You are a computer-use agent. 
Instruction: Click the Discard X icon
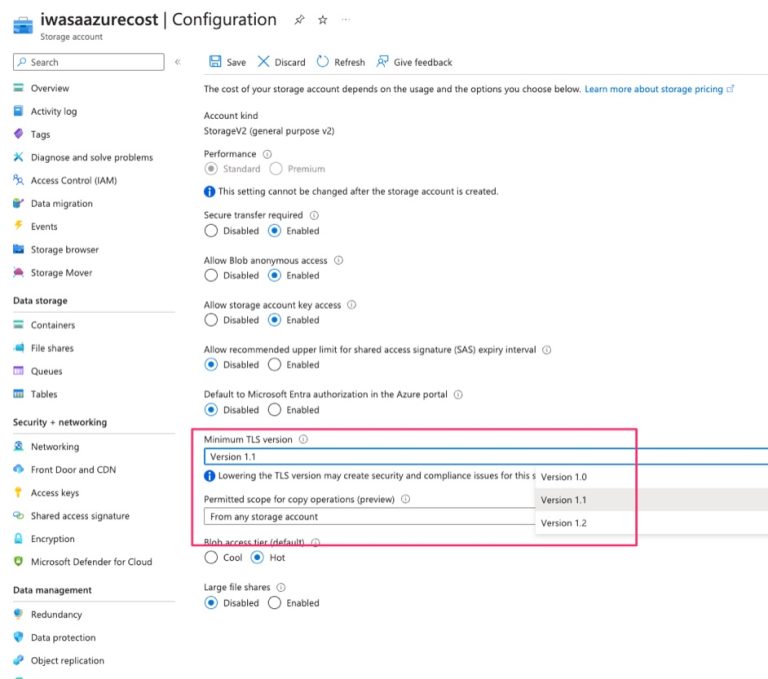coord(264,62)
